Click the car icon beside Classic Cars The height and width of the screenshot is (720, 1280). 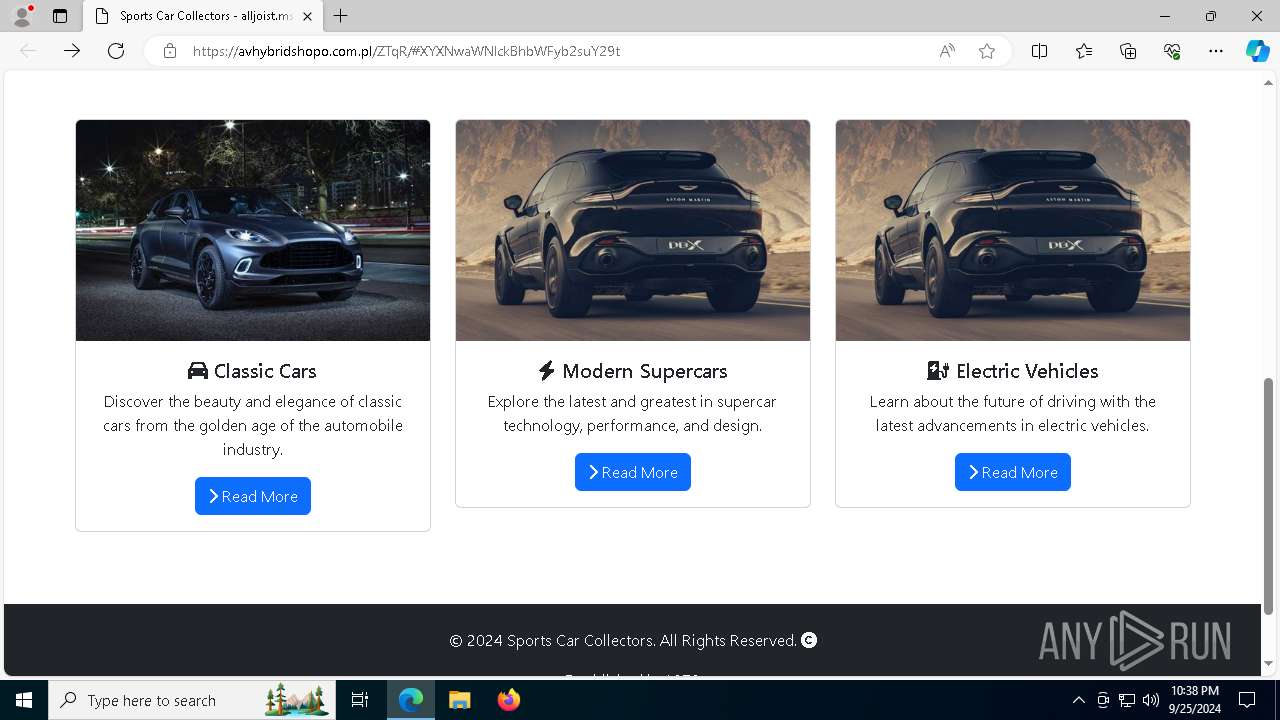[x=198, y=371]
